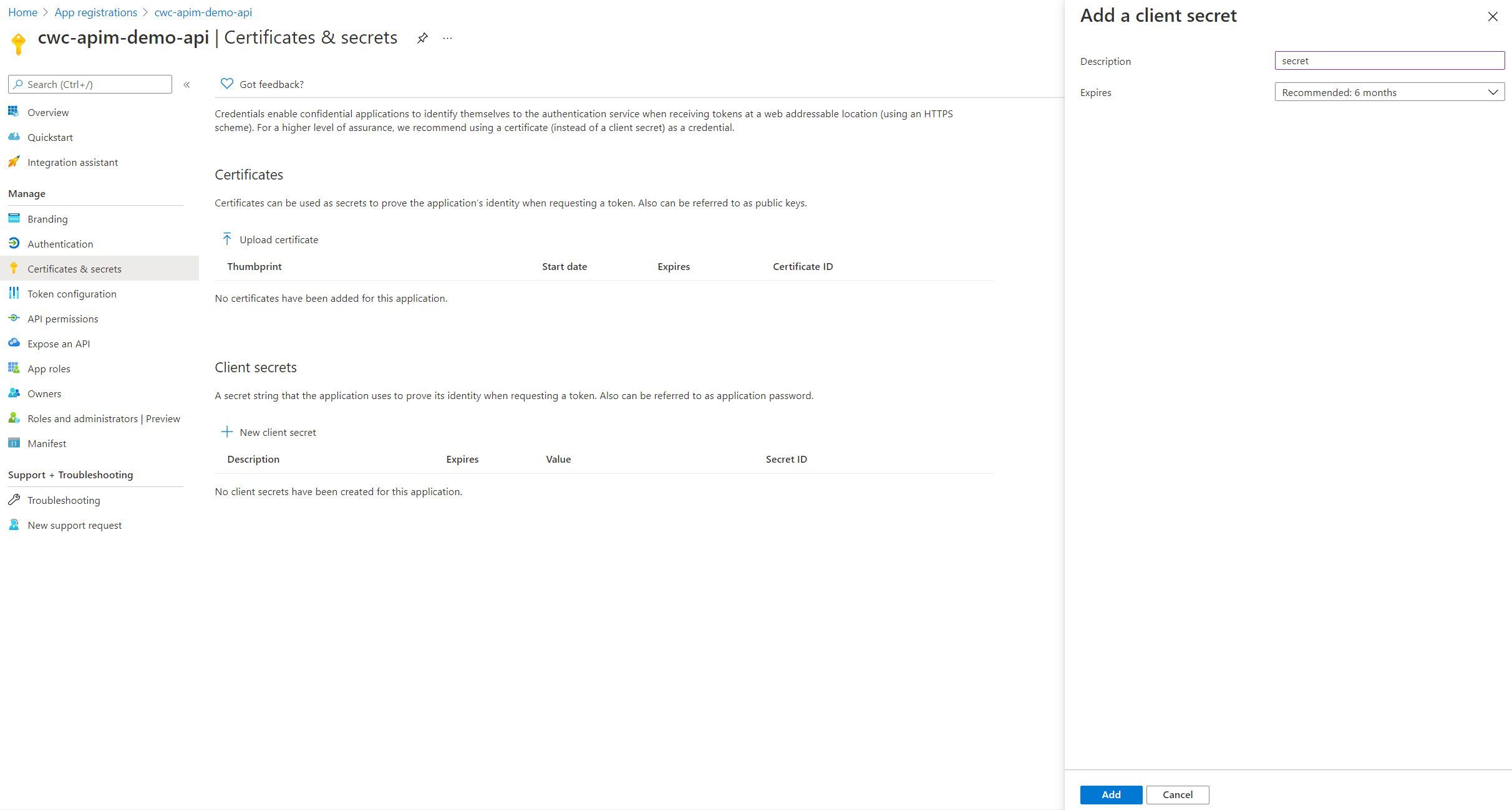Screen dimensions: 1512x810
Task: Expand the Upload certificate section
Action: click(x=270, y=239)
